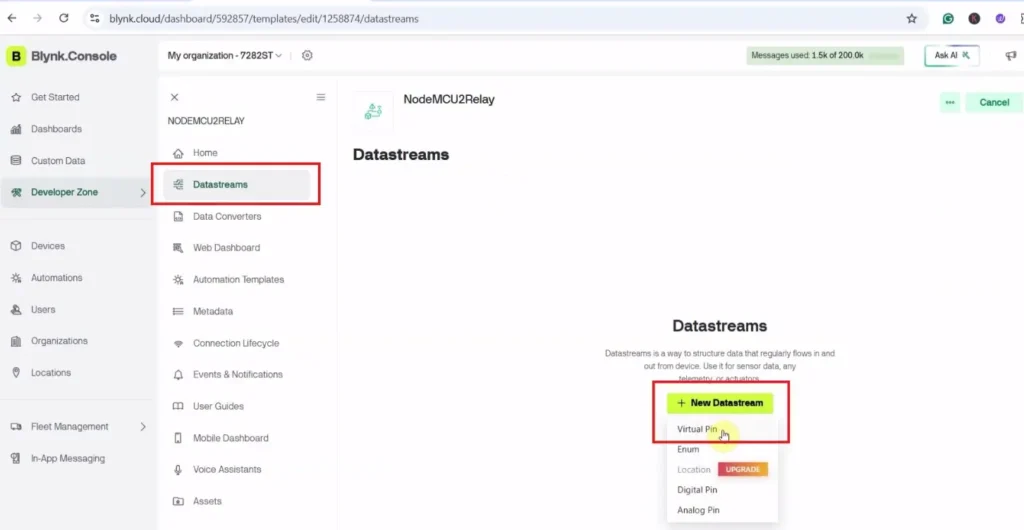Click the Home house icon

[178, 153]
